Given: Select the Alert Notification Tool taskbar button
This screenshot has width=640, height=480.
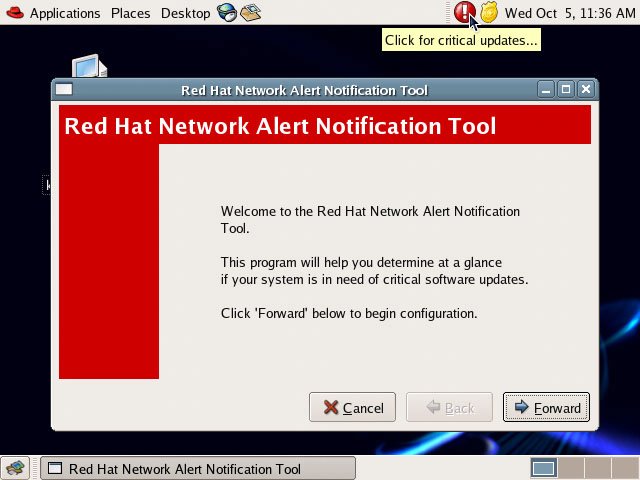Looking at the screenshot, I should (x=198, y=468).
